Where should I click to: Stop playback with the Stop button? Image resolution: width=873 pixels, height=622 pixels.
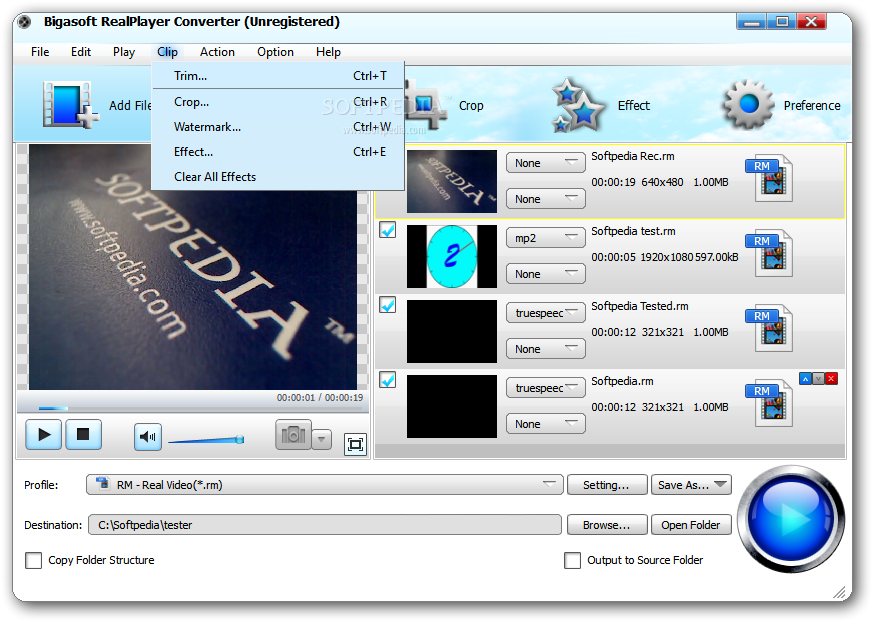click(x=84, y=435)
